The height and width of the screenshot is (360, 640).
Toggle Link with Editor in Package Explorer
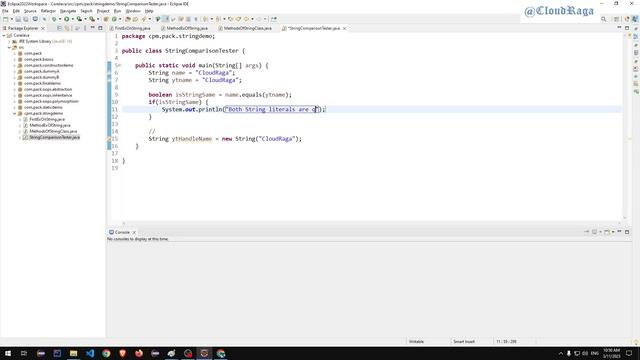(67, 28)
